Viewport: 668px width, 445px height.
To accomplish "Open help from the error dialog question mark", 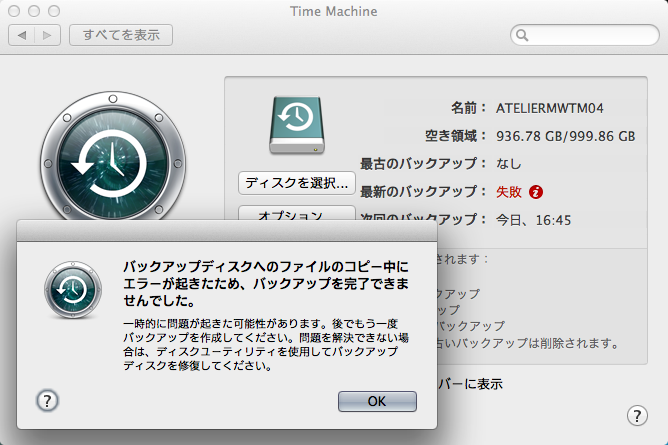I will pyautogui.click(x=47, y=400).
